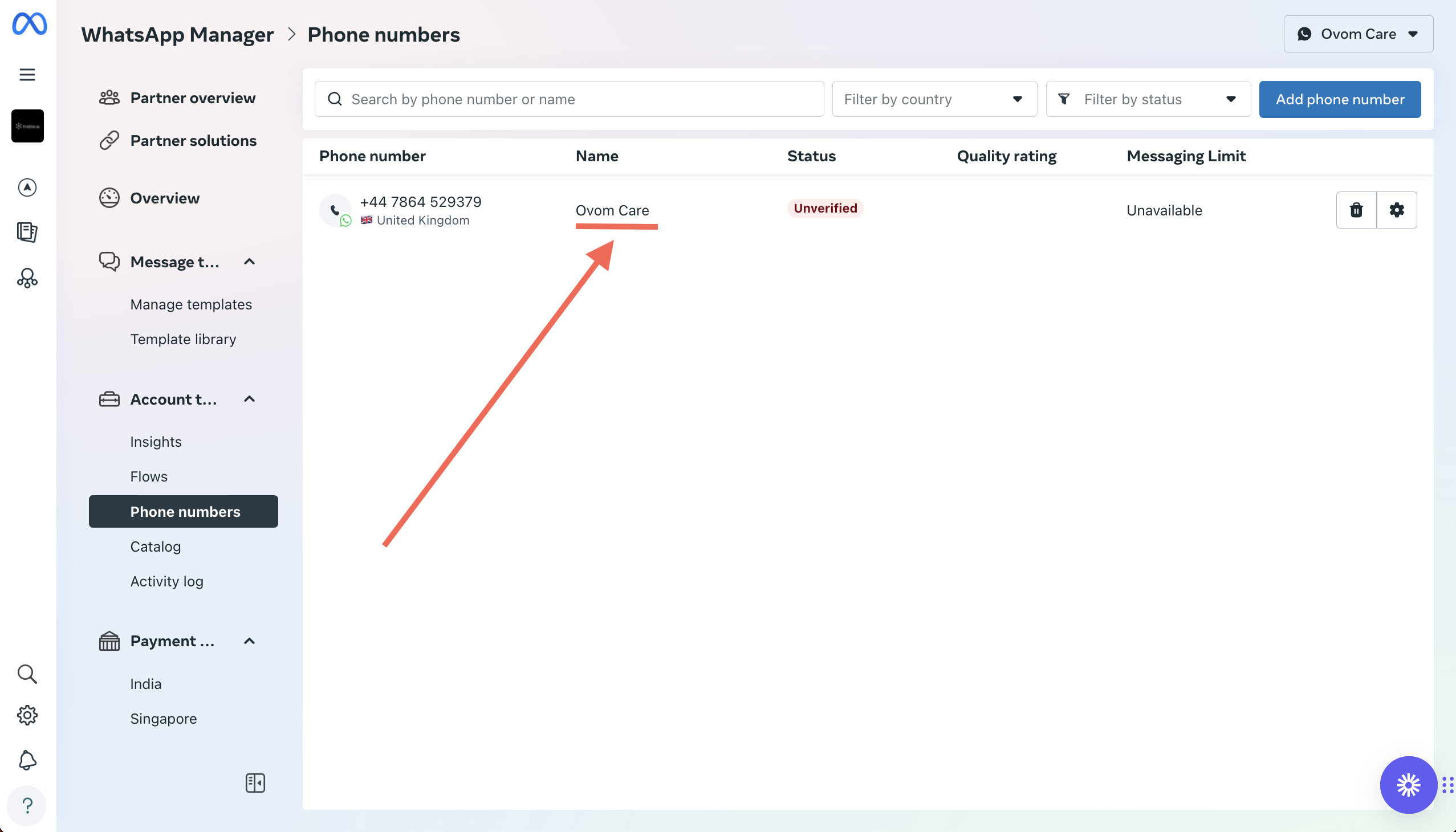Image resolution: width=1456 pixels, height=832 pixels.
Task: Delete phone number with trash icon
Action: point(1357,210)
